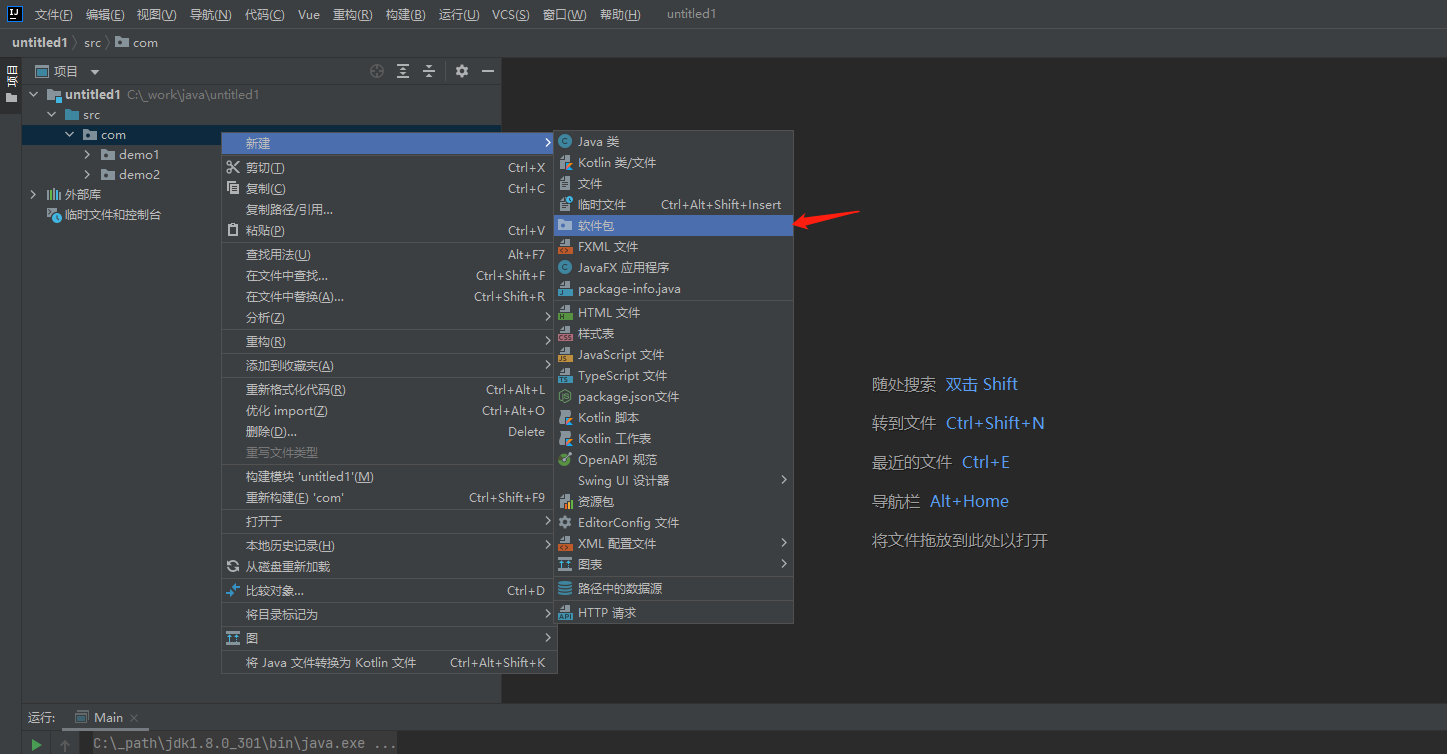Choose 构建模块 'untitled1'(M) entry
Screen dimensions: 1447x754
coord(389,477)
